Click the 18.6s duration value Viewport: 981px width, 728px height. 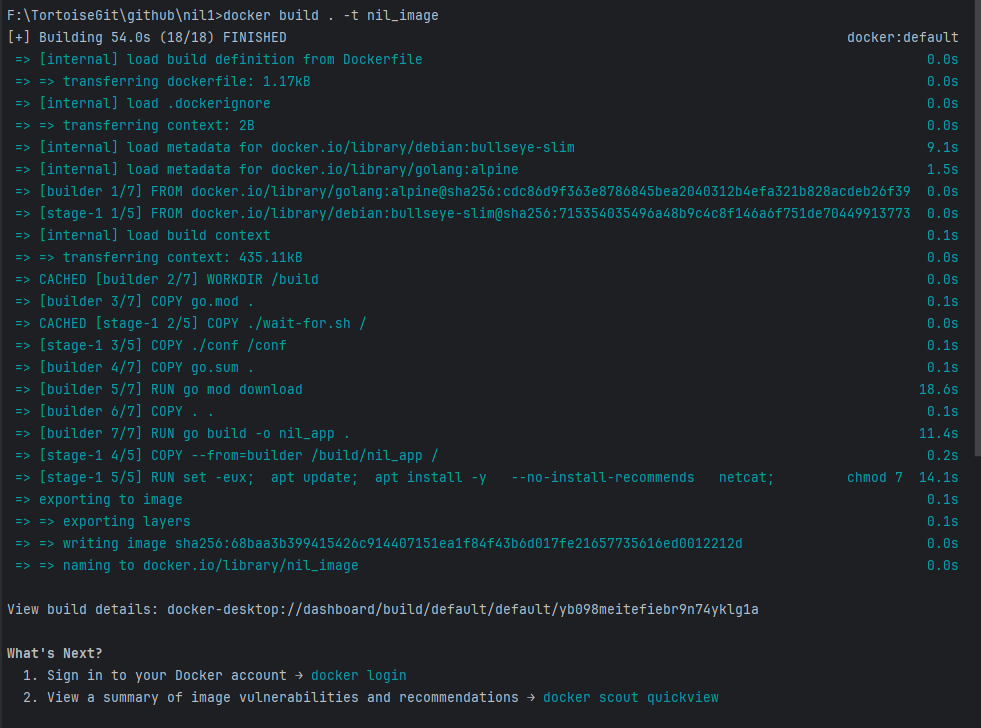click(938, 389)
